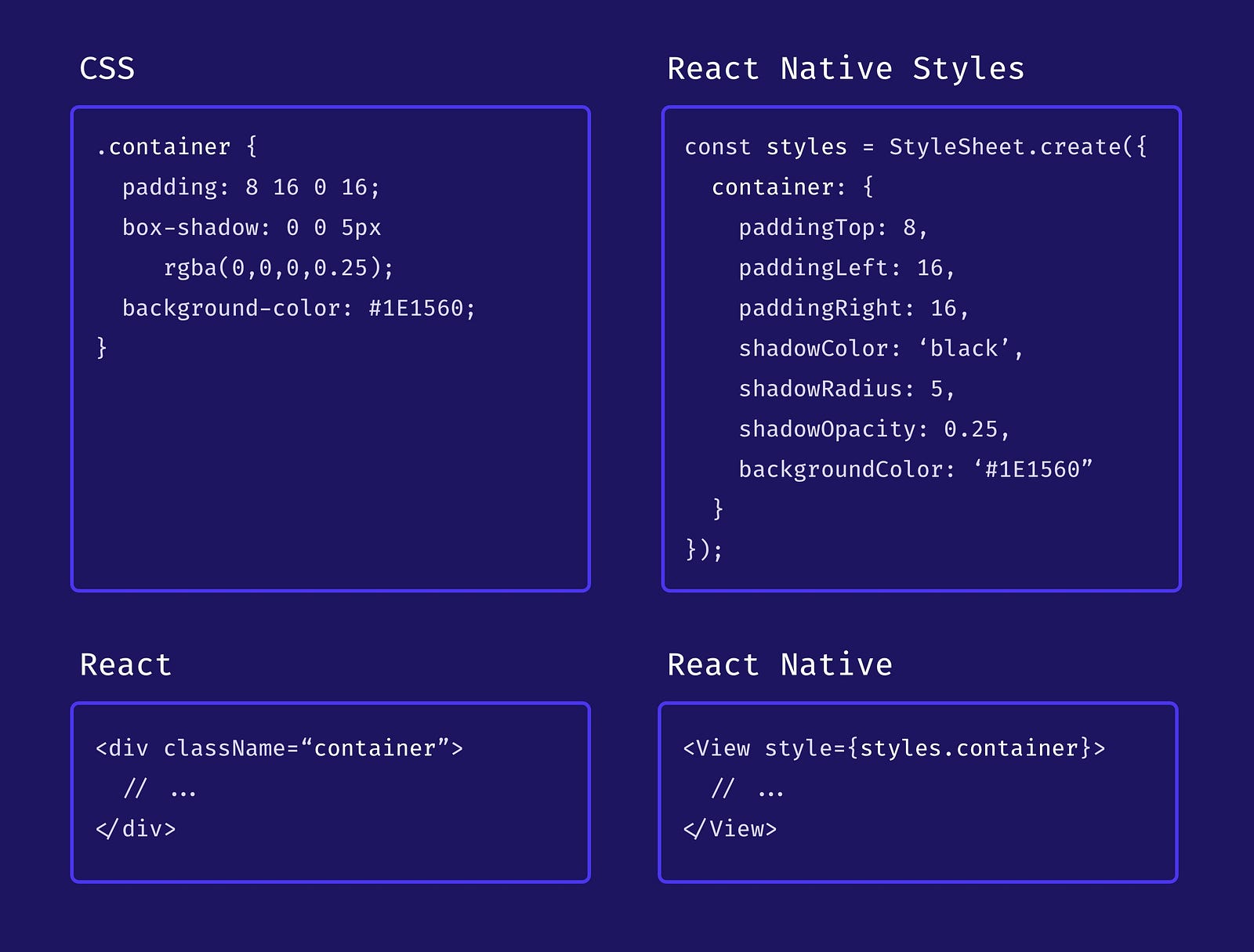Click the React heading above the div code
Image resolution: width=1254 pixels, height=952 pixels.
125,665
